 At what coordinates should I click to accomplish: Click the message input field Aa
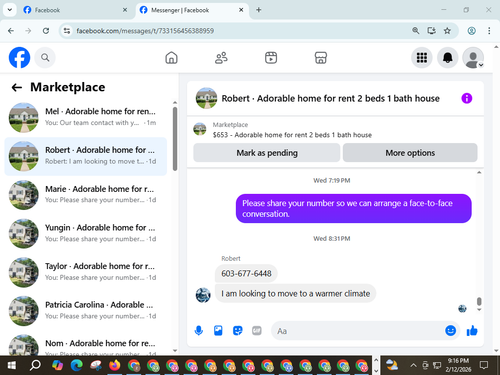coord(357,331)
